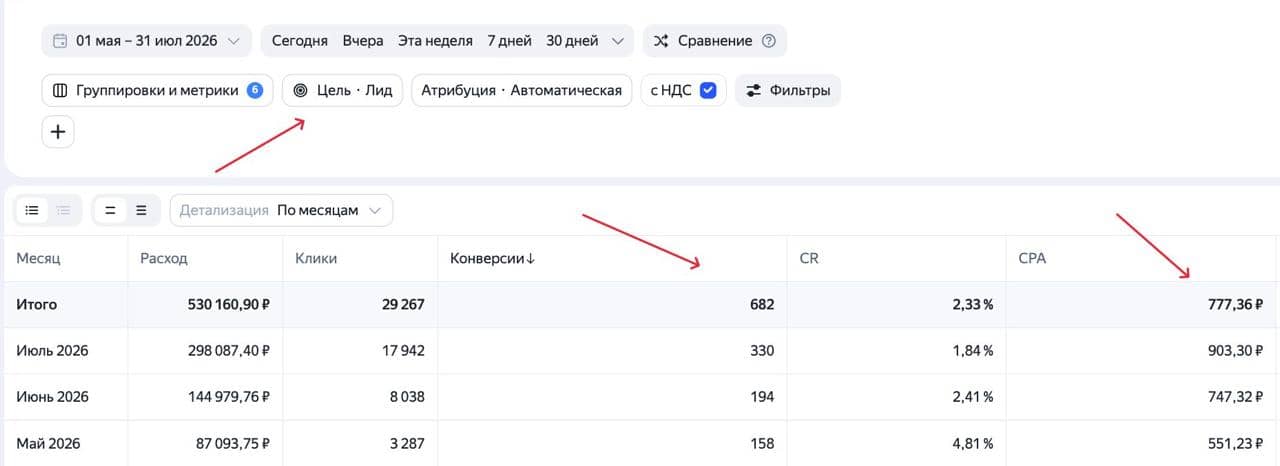Toggle the с НДС checkbox
The image size is (1280, 466).
tap(708, 90)
